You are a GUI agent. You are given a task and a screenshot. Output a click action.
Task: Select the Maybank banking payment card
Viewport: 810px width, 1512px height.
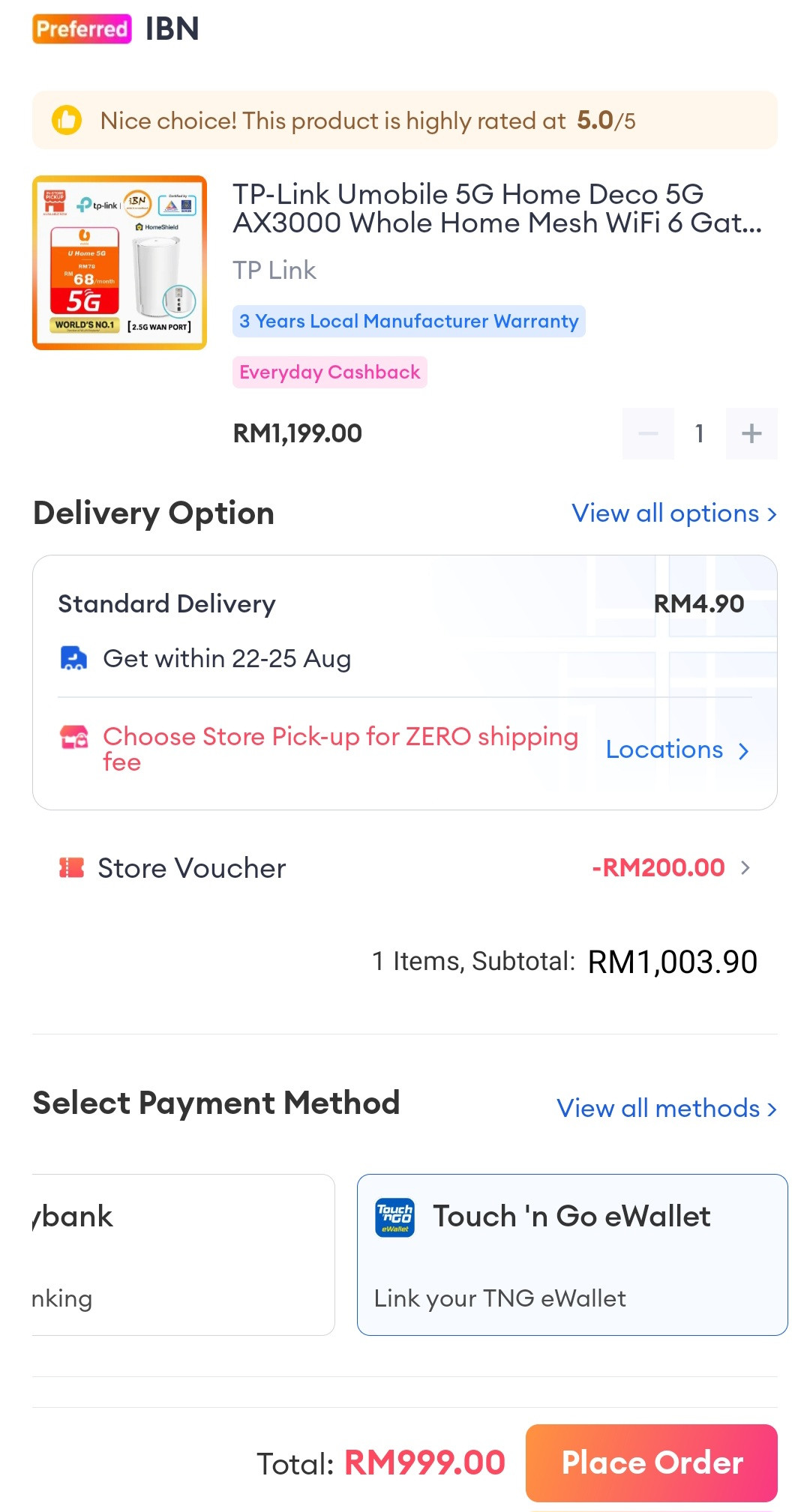pyautogui.click(x=183, y=1254)
